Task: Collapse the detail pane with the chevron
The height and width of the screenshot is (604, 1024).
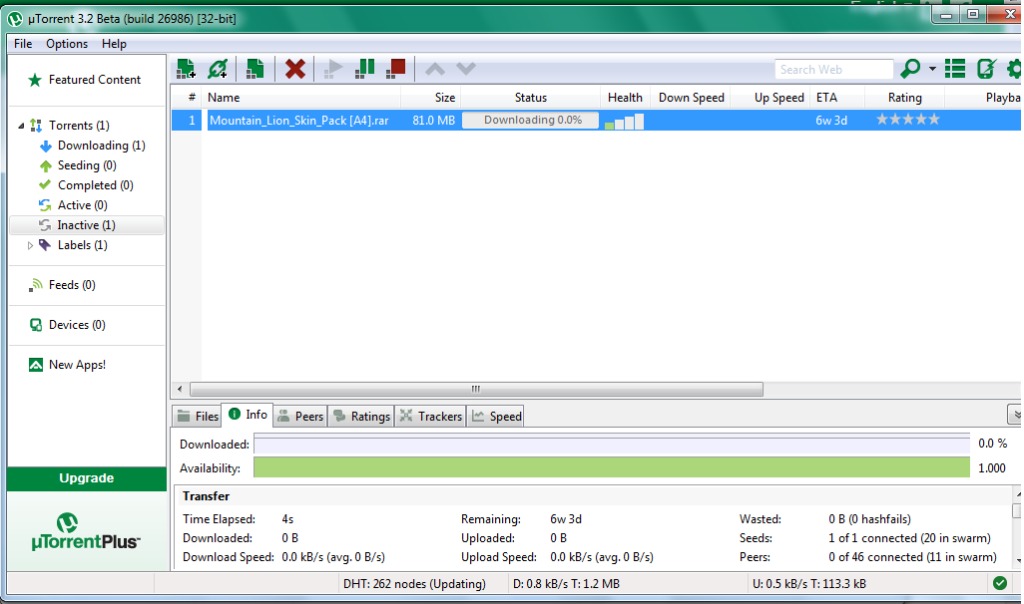Action: point(1016,415)
